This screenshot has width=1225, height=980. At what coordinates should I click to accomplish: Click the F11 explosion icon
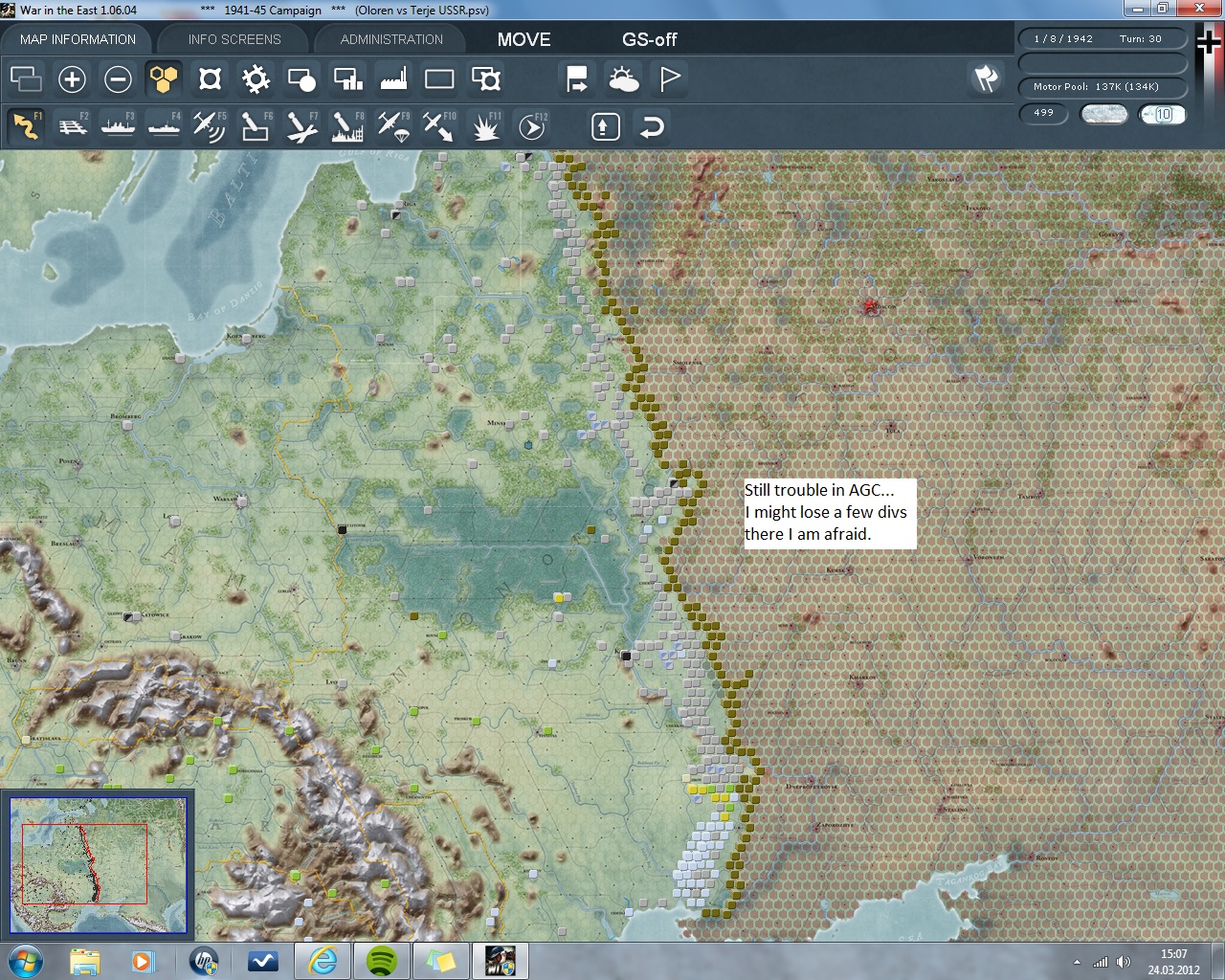pos(485,126)
